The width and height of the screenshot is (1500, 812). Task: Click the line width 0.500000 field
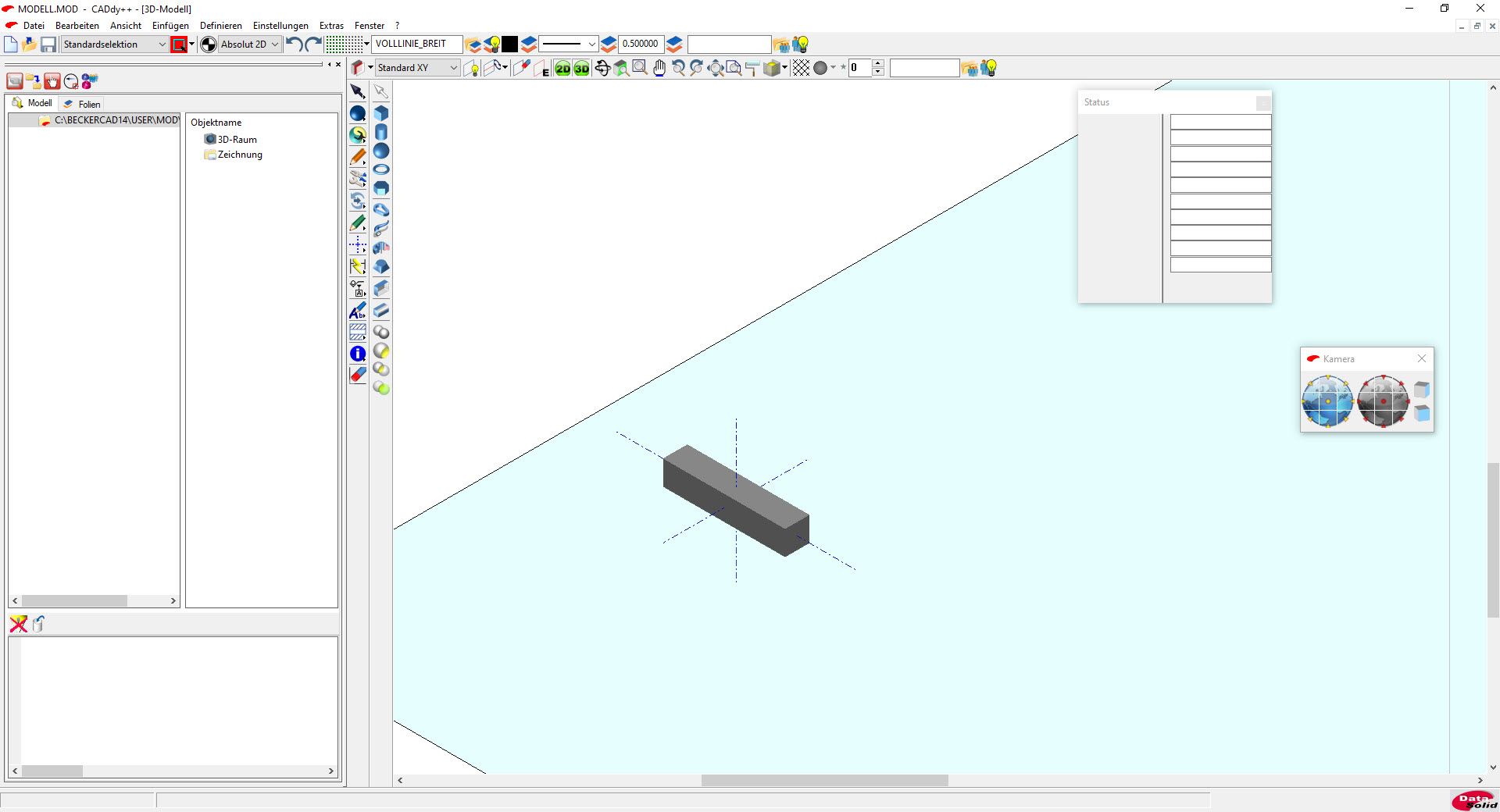coord(641,44)
